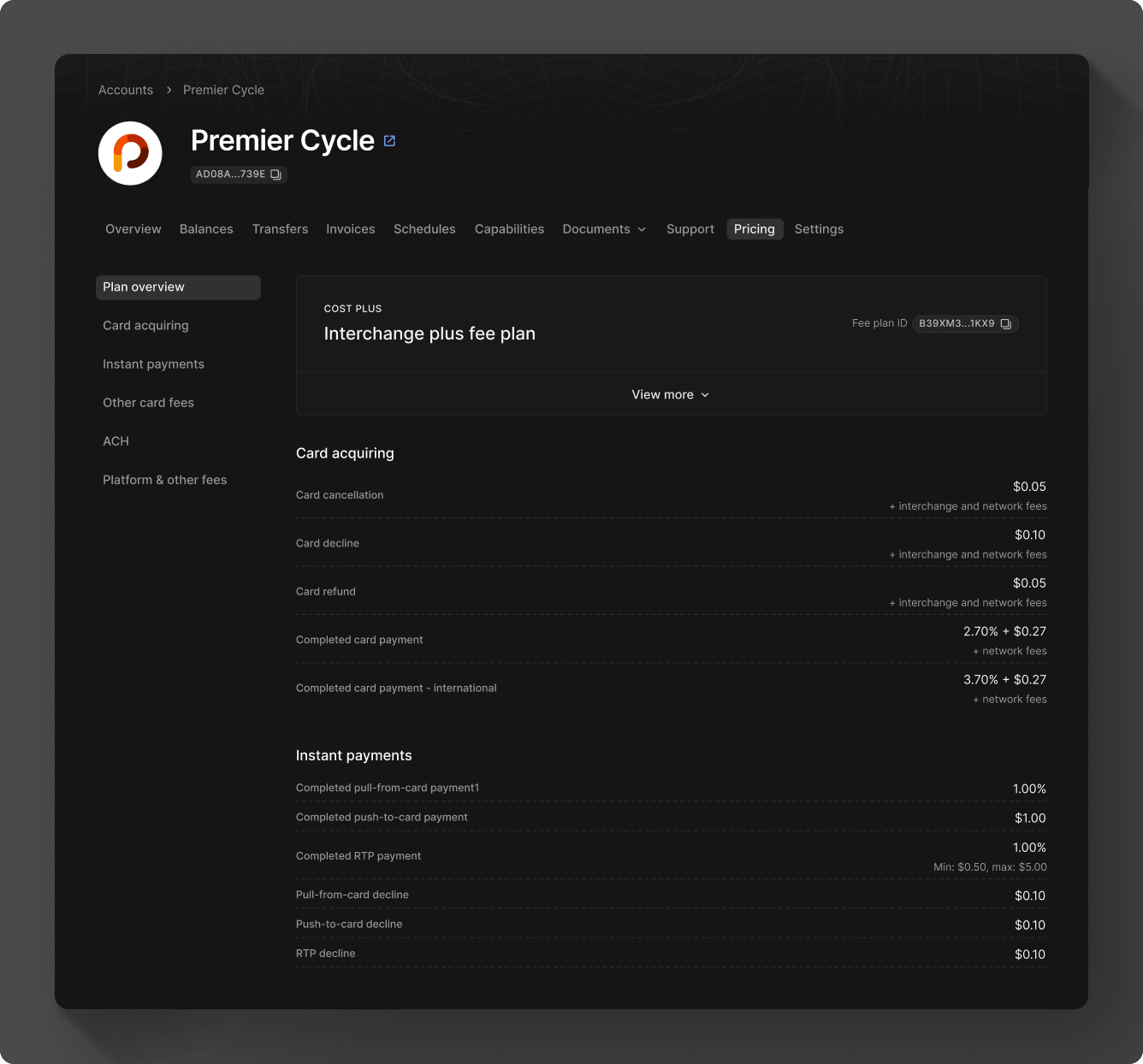Open ACH sidebar item
Screen dimensions: 1143x1064
[115, 441]
